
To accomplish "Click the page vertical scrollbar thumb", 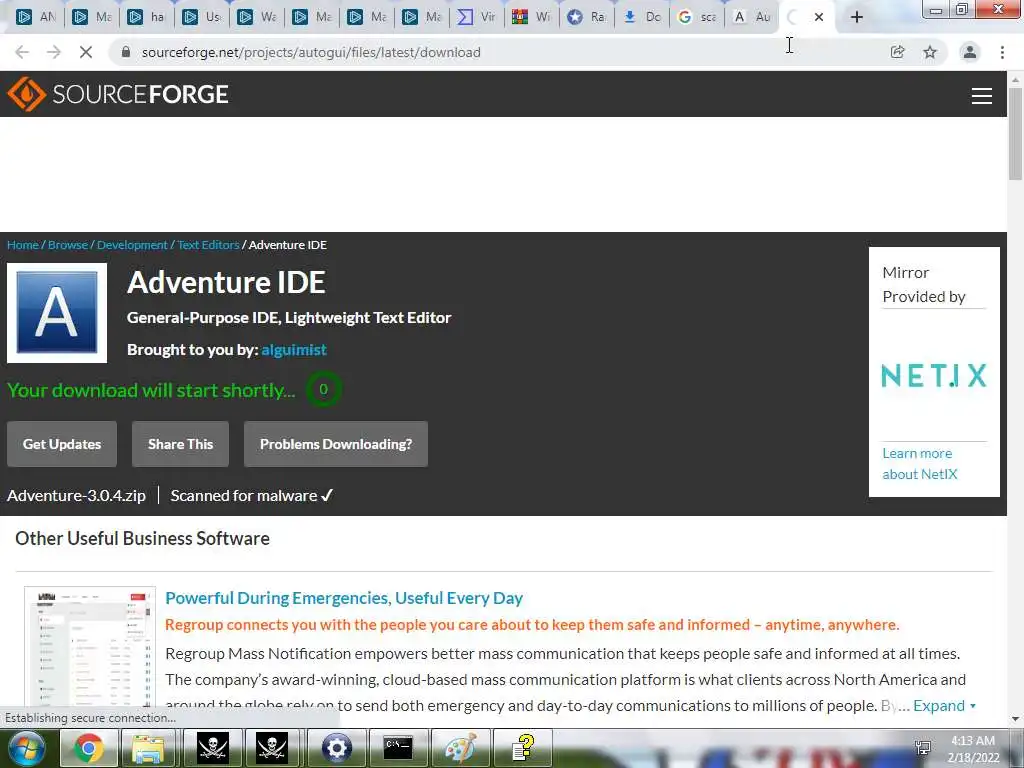I will (1016, 133).
